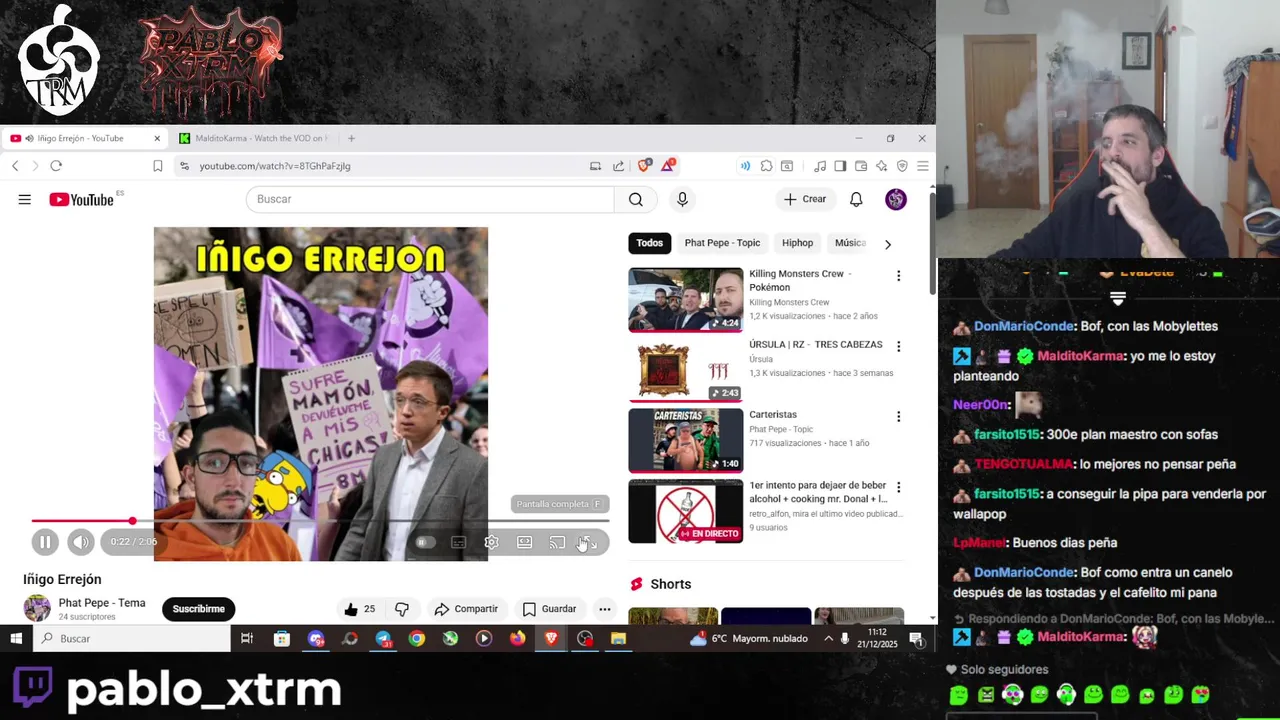Image resolution: width=1280 pixels, height=720 pixels.
Task: Share this page from the address bar
Action: point(618,166)
